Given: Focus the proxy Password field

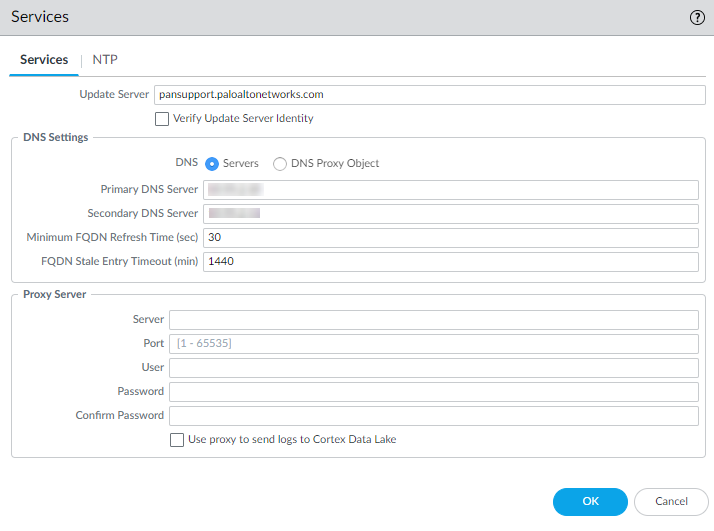Looking at the screenshot, I should pyautogui.click(x=433, y=392).
